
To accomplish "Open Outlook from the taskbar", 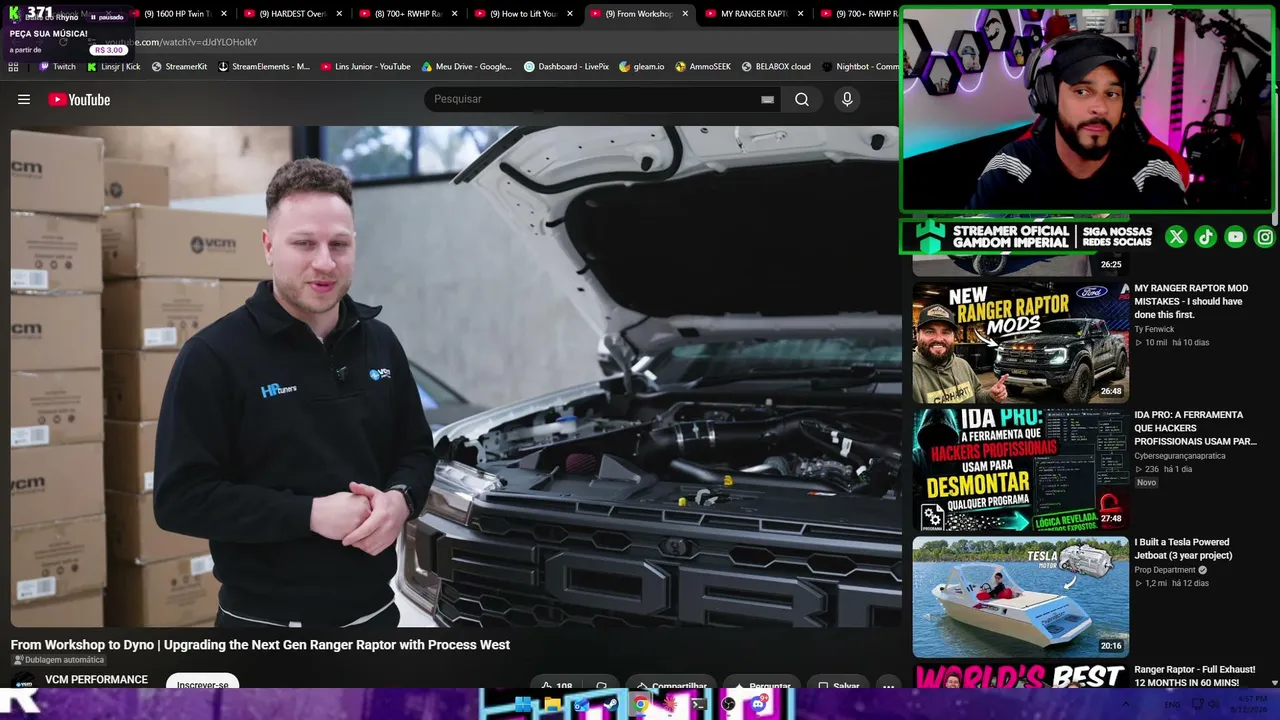I will coord(581,704).
